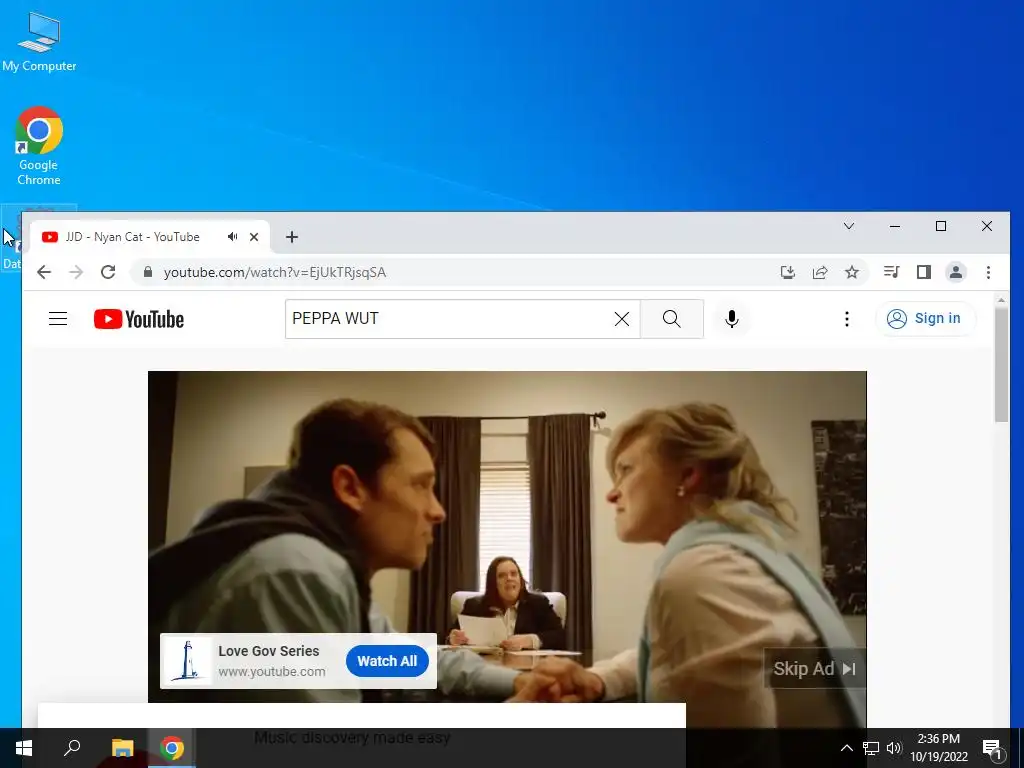This screenshot has height=768, width=1024.
Task: Open the Love Gov Series ad title
Action: pos(268,651)
